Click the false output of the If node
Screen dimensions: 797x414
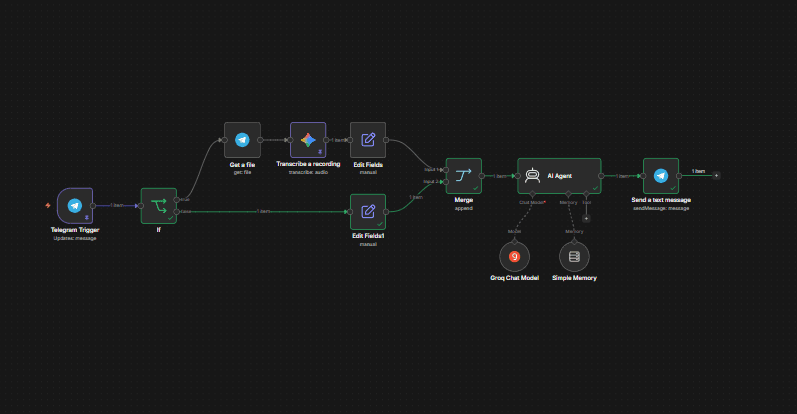tap(176, 212)
